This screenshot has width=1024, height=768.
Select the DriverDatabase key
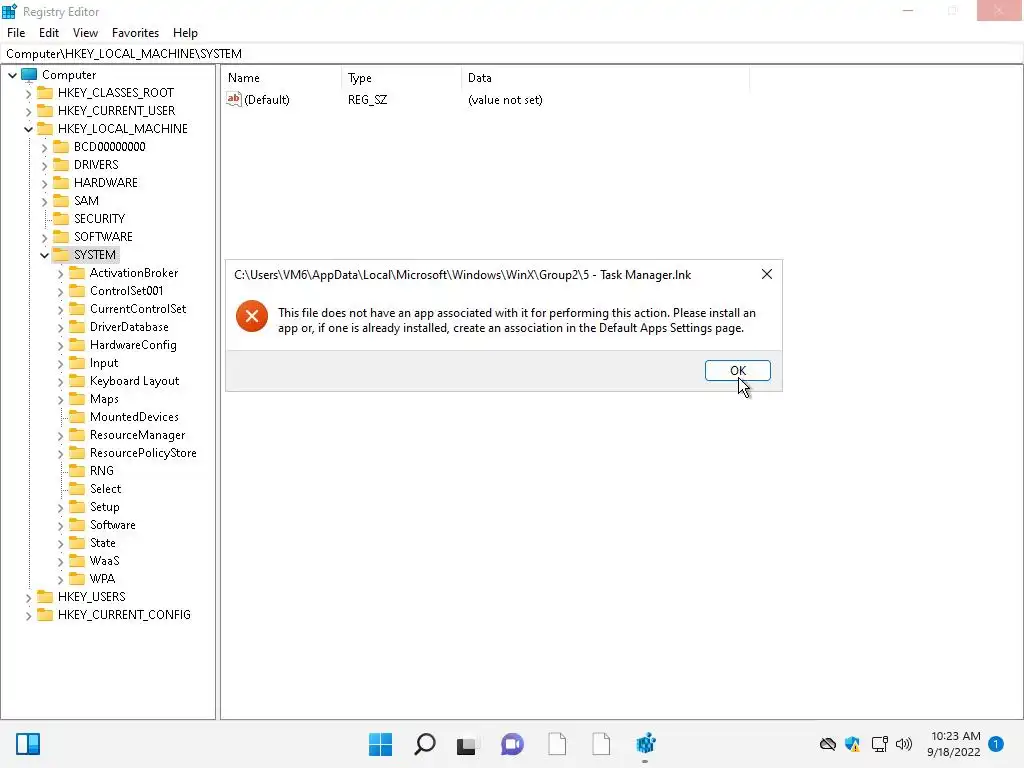click(x=129, y=327)
